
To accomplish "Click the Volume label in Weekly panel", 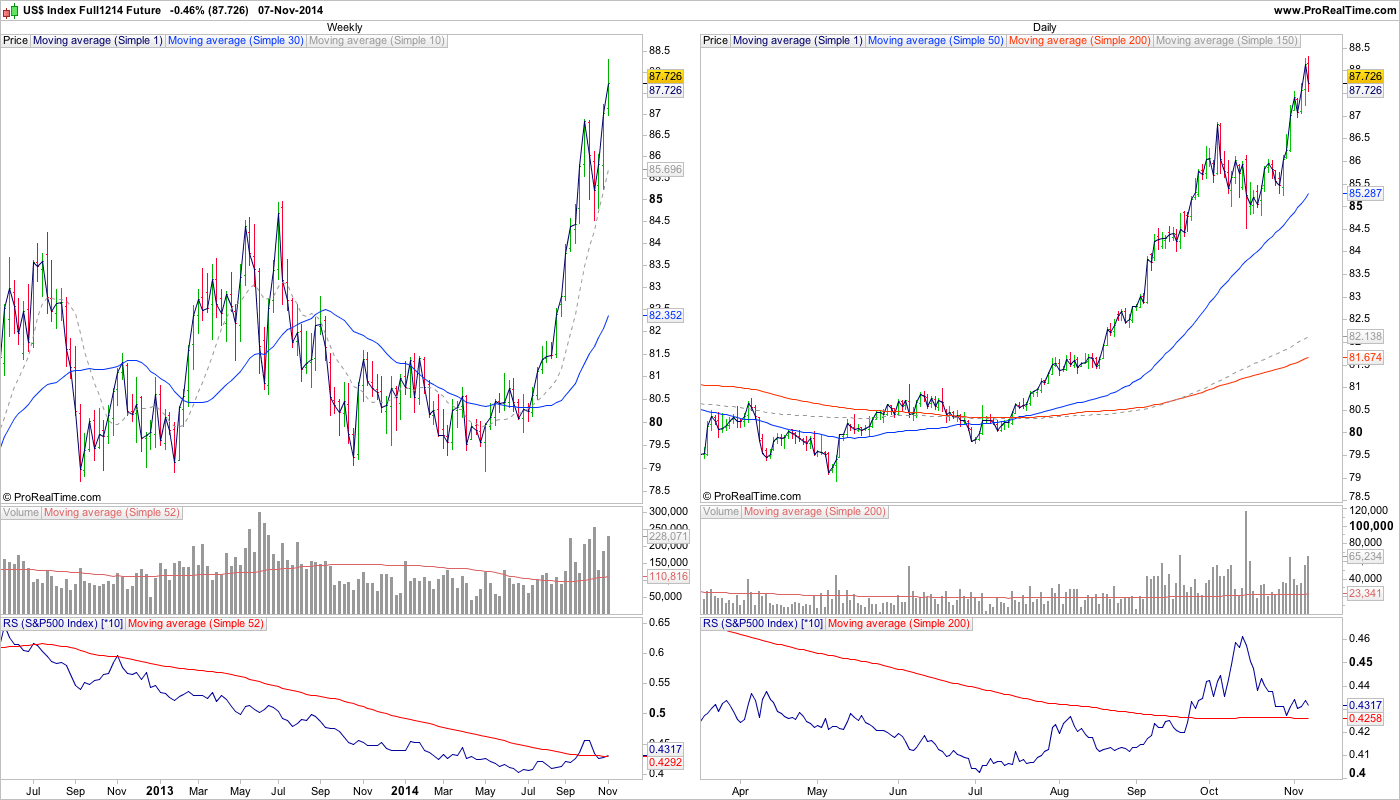I will pos(22,512).
